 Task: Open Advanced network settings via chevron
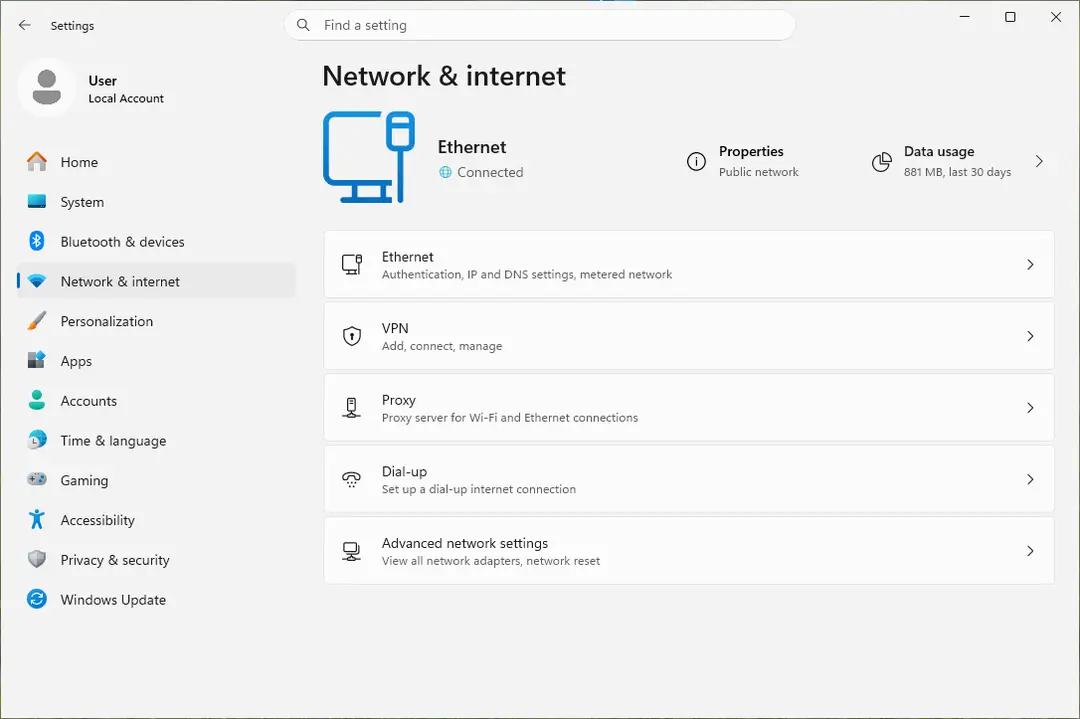tap(1030, 551)
